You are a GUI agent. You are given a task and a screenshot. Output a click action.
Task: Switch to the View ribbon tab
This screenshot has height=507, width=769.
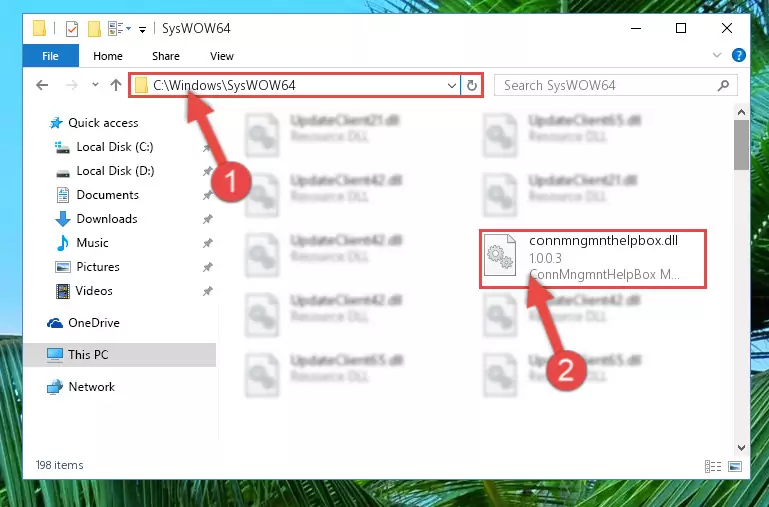tap(222, 56)
